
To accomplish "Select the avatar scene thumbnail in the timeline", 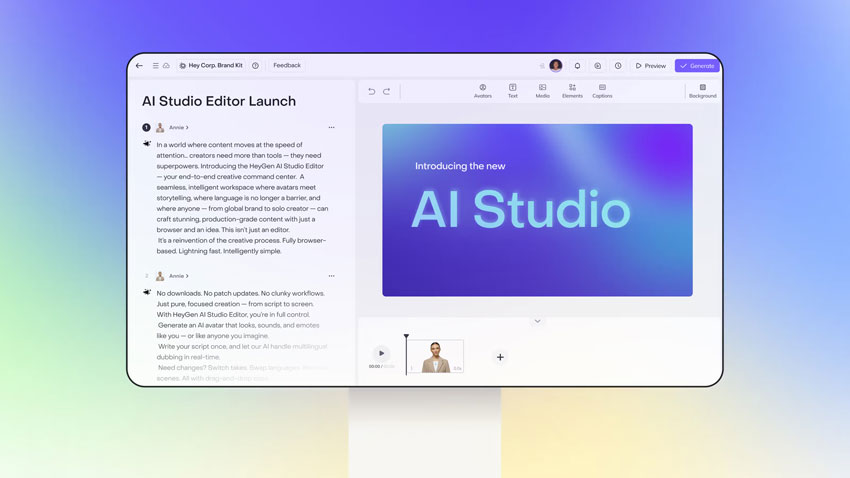I will (x=435, y=356).
